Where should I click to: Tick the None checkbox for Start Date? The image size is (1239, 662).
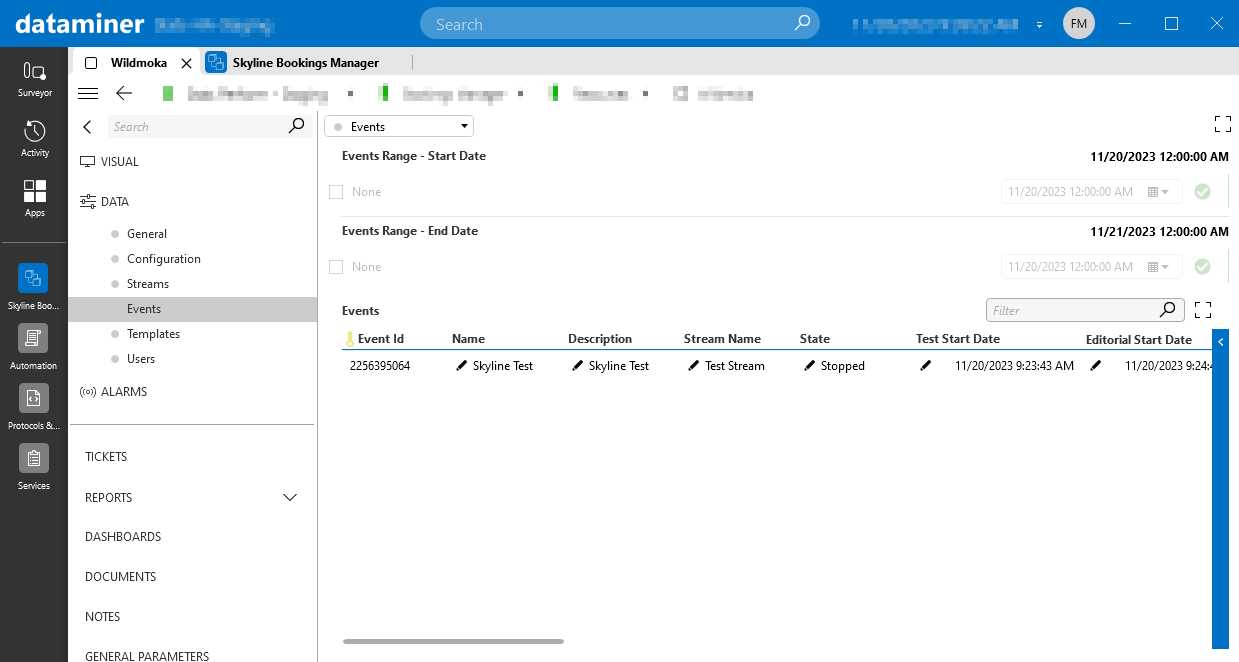(x=336, y=192)
